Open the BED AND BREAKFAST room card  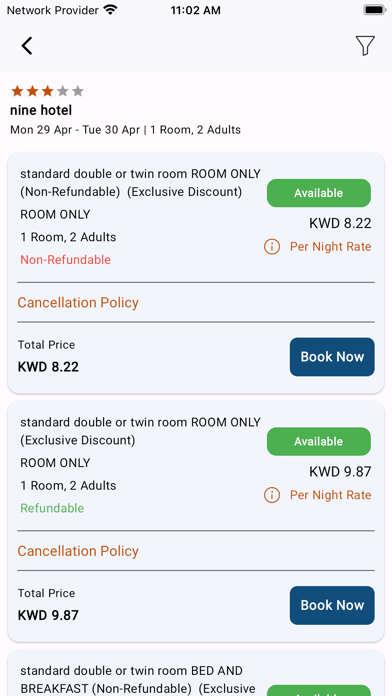click(x=196, y=672)
